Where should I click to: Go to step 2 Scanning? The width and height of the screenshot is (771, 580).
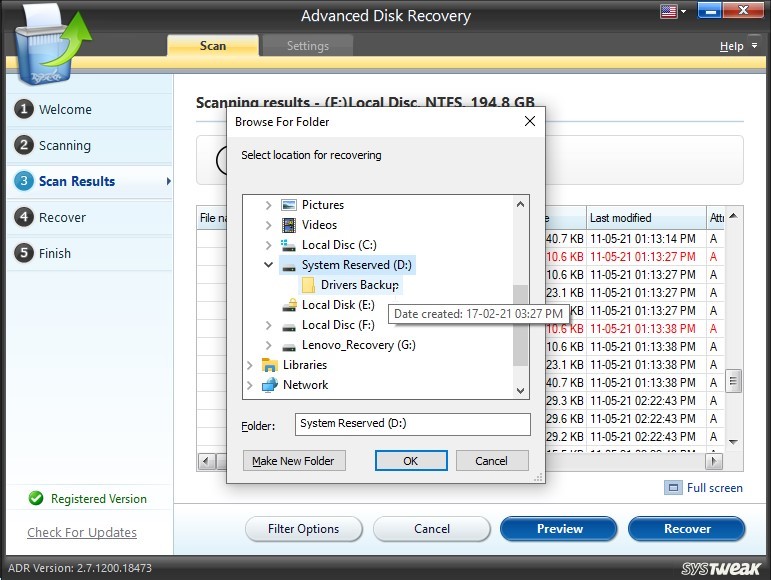90,145
